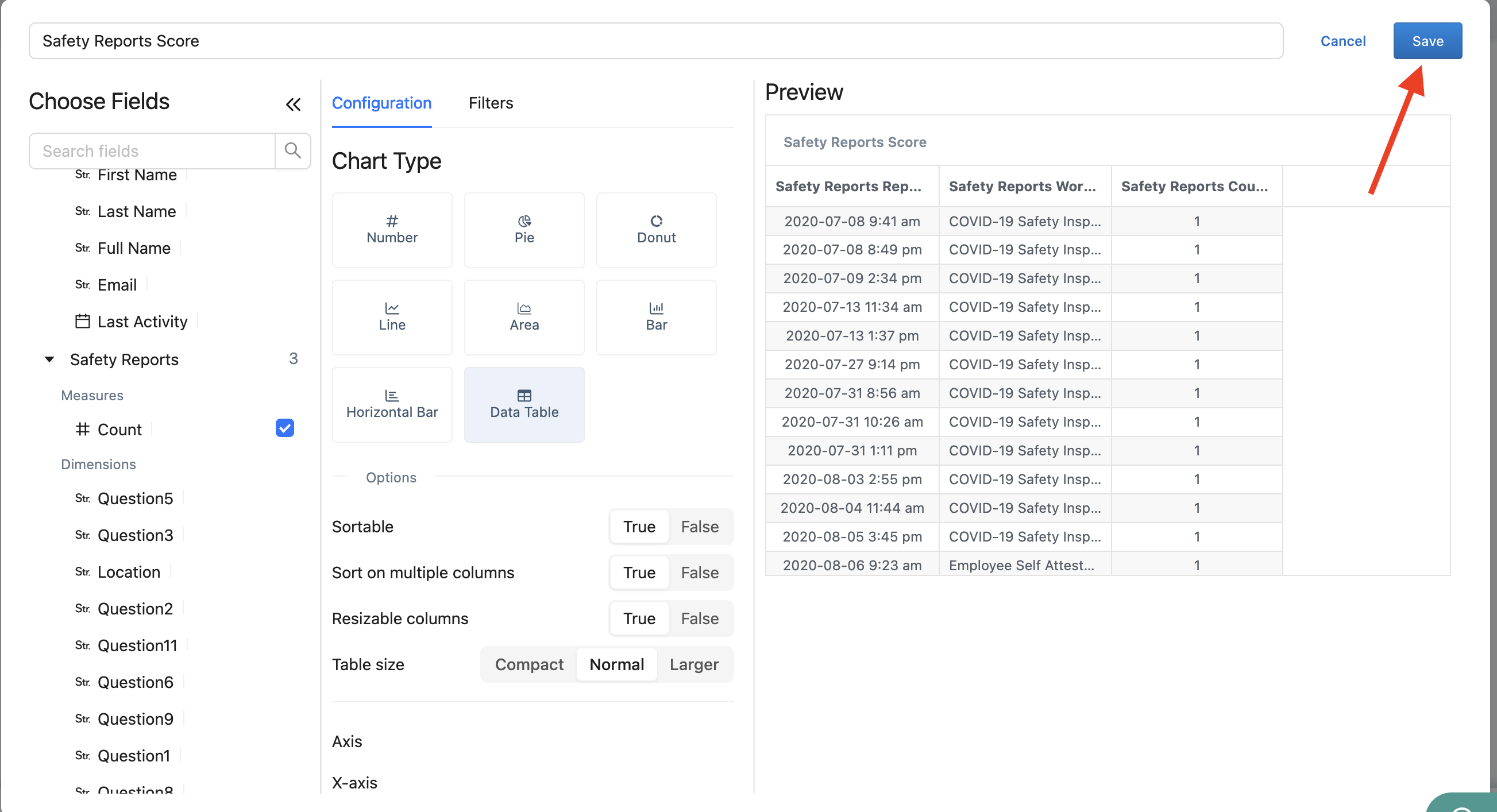Choose Larger table size

point(693,664)
